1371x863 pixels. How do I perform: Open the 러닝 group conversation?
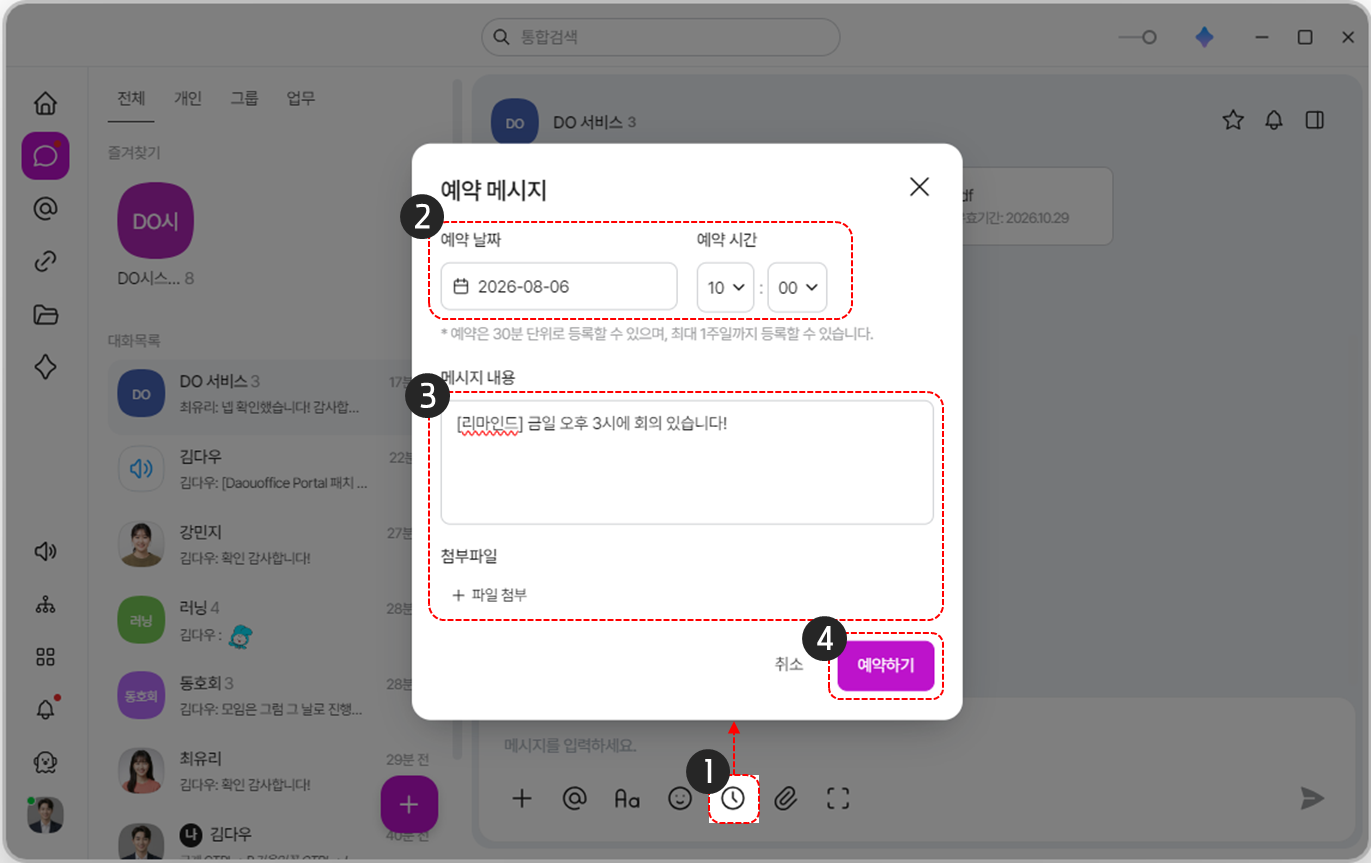point(260,620)
